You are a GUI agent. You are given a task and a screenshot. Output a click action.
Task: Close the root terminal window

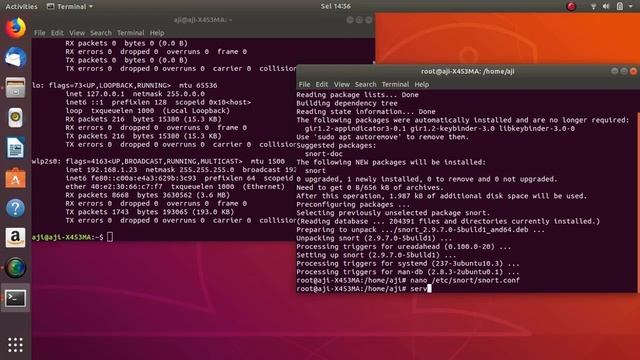pos(633,71)
